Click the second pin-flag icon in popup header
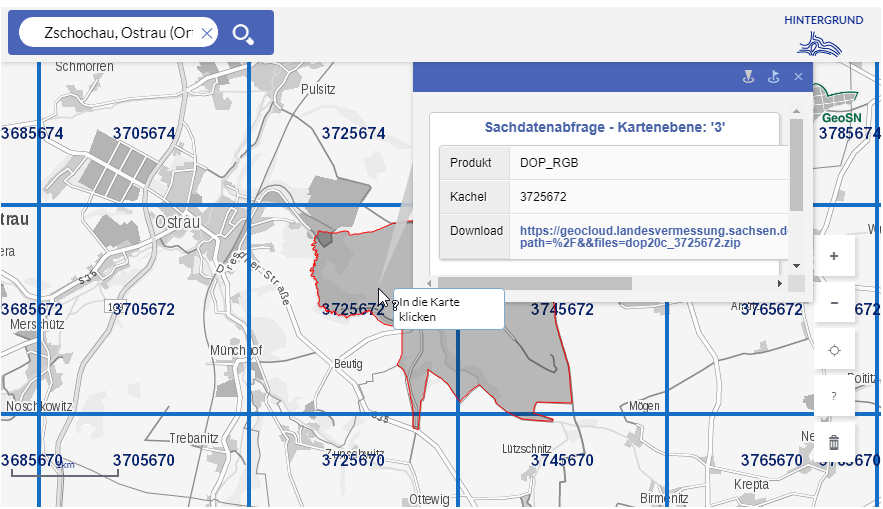Image resolution: width=883 pixels, height=509 pixels. 772,76
